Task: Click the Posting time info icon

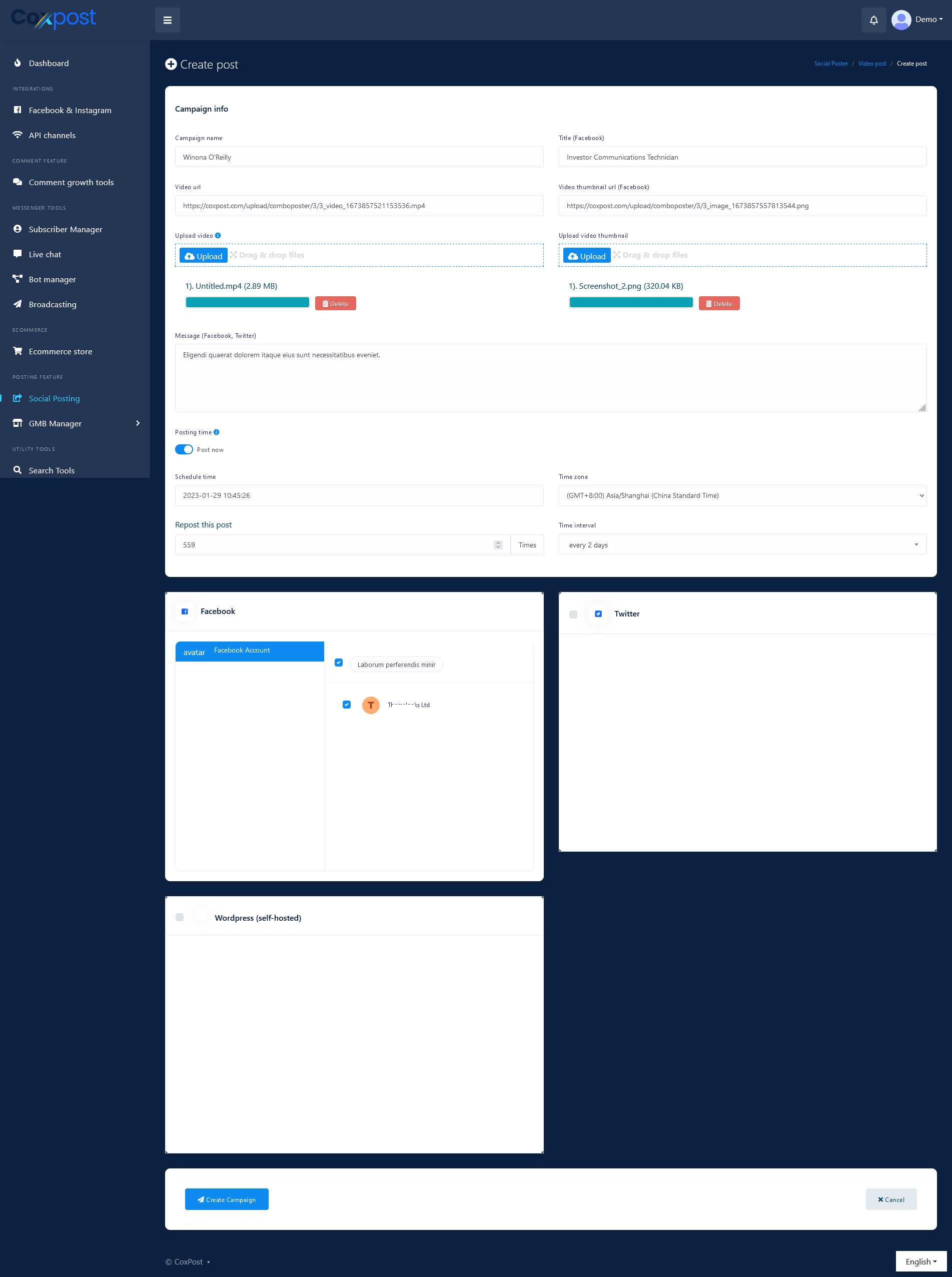Action: (x=217, y=432)
